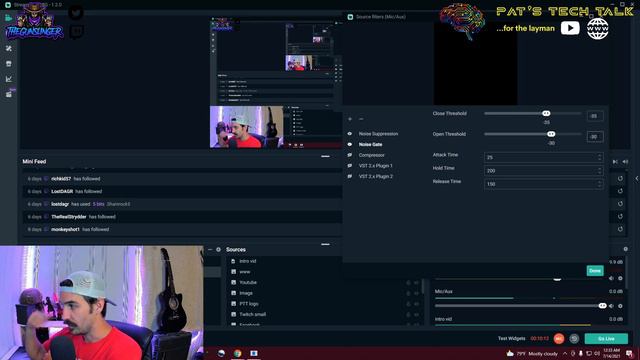The height and width of the screenshot is (360, 640).
Task: Open Chrome from the taskbar
Action: 237,353
